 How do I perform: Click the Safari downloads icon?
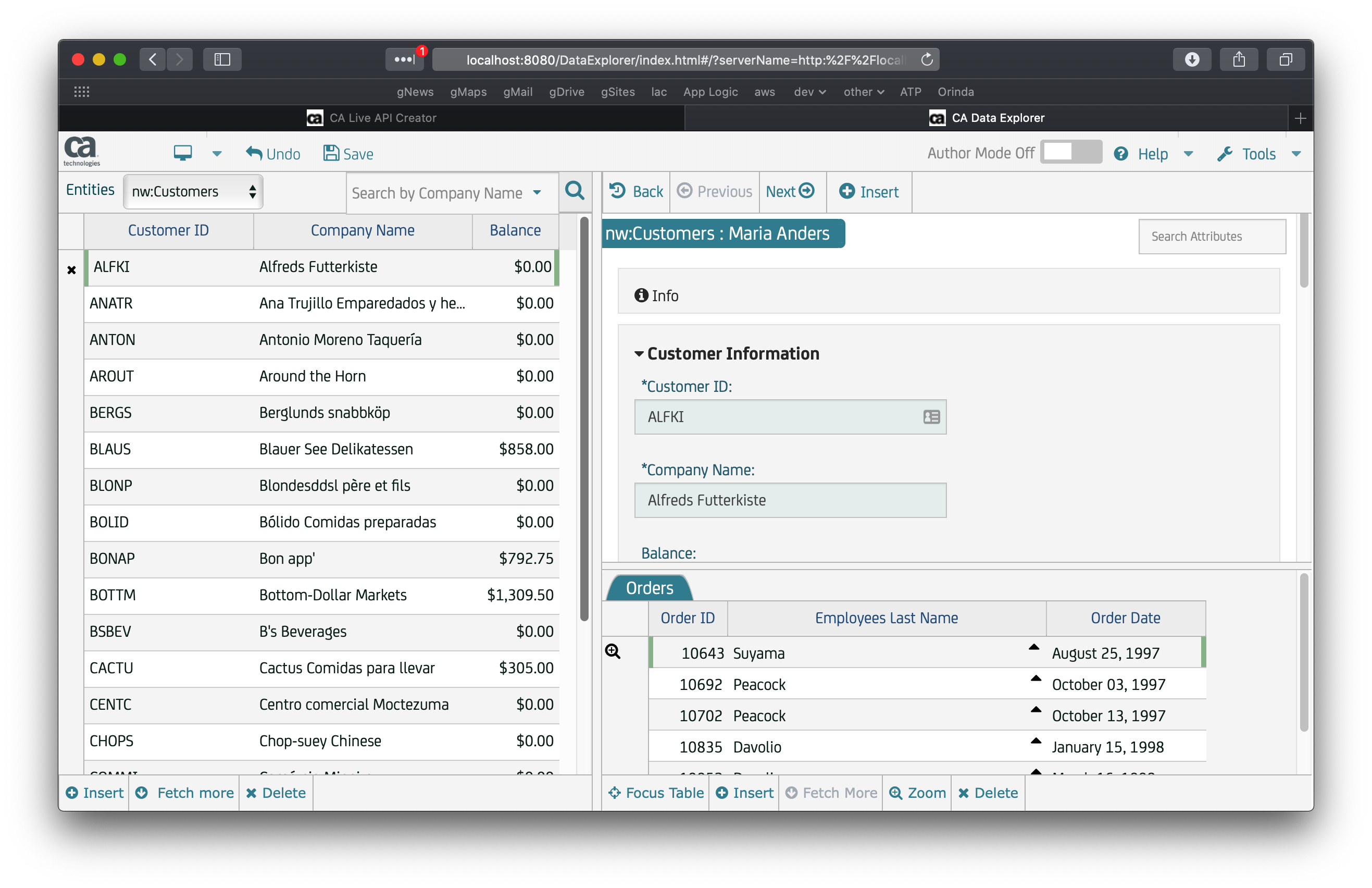(x=1191, y=59)
